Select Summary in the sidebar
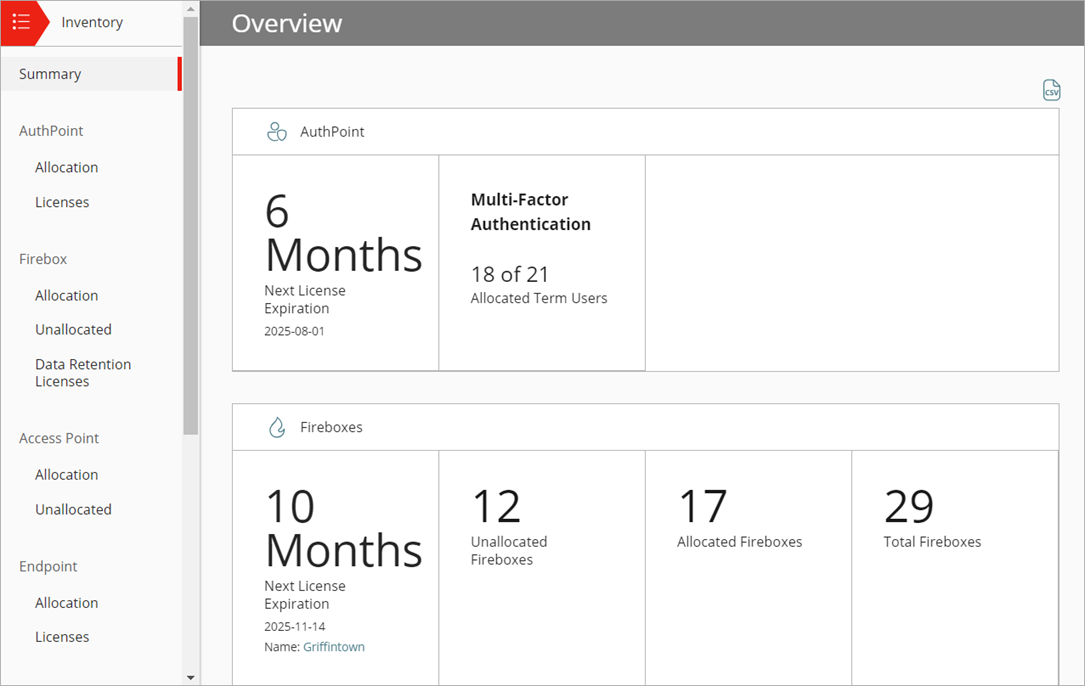 tap(51, 73)
